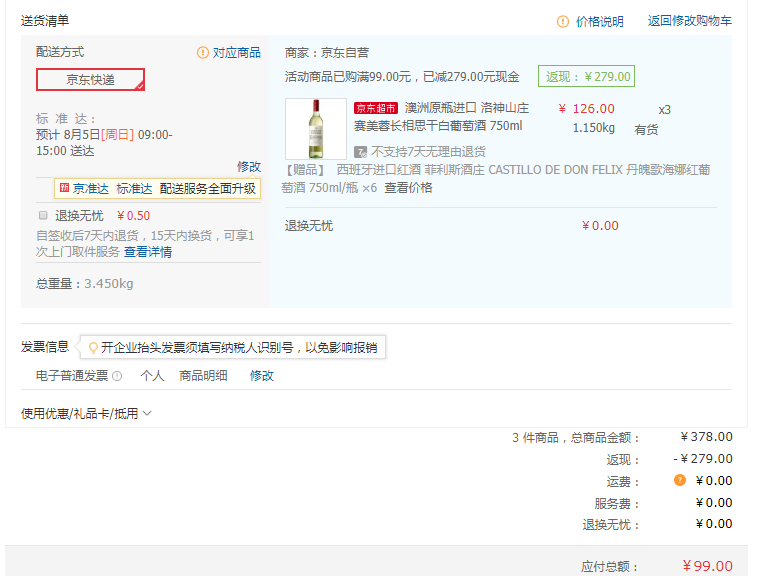Click the 7-day return not supported icon

[x=360, y=152]
